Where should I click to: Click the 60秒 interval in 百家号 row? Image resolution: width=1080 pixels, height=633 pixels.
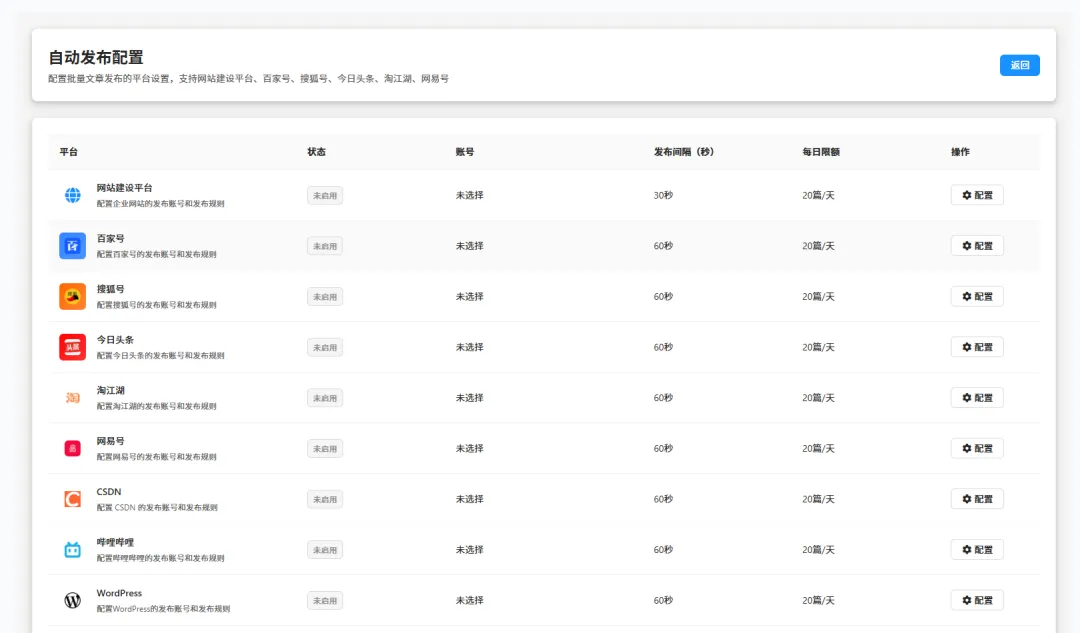pos(663,246)
